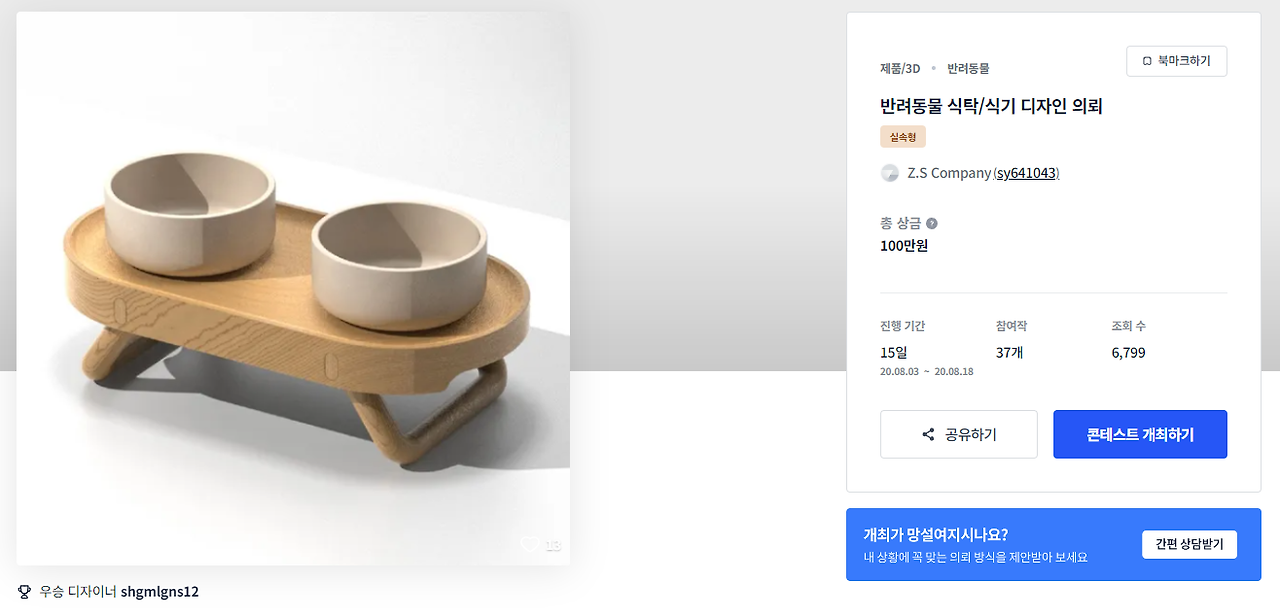This screenshot has width=1280, height=616.
Task: Click the Z.S Company name text
Action: 949,173
